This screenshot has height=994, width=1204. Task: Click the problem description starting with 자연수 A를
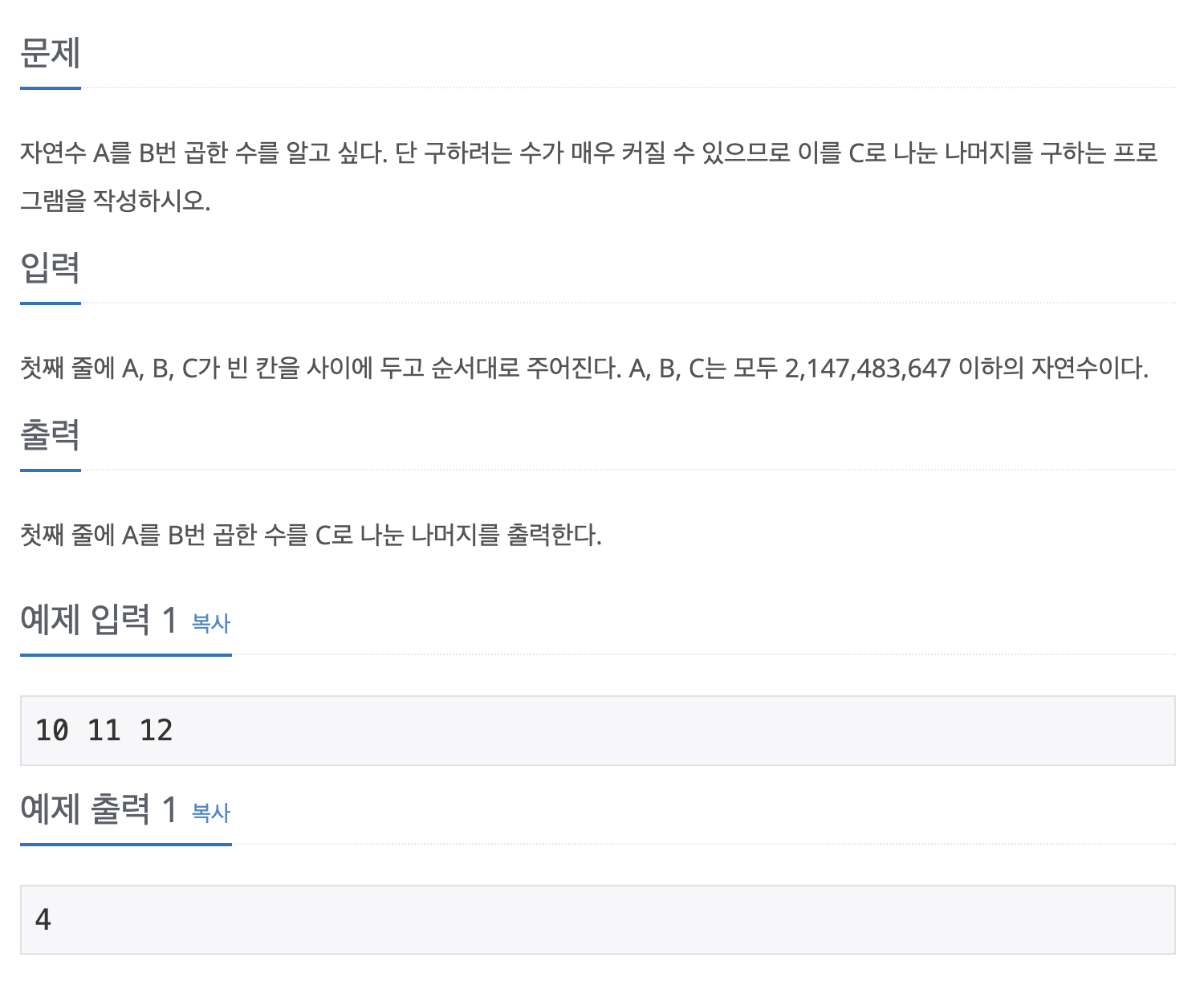[x=589, y=176]
